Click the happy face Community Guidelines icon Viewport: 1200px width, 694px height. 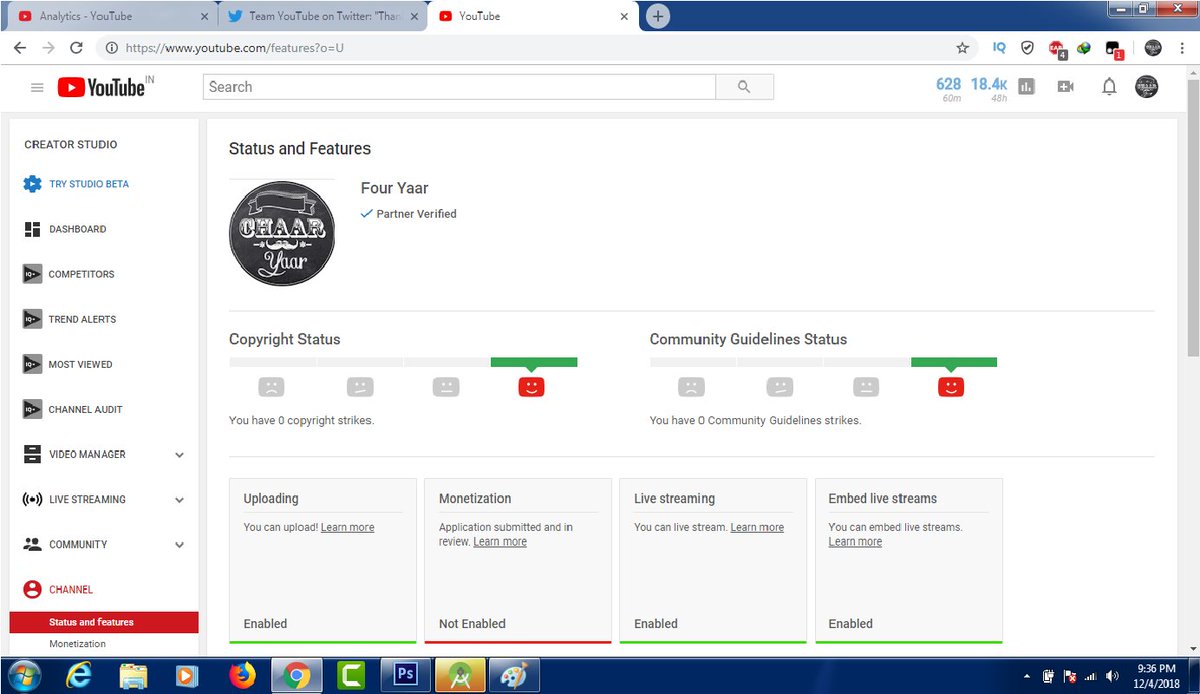pyautogui.click(x=951, y=386)
